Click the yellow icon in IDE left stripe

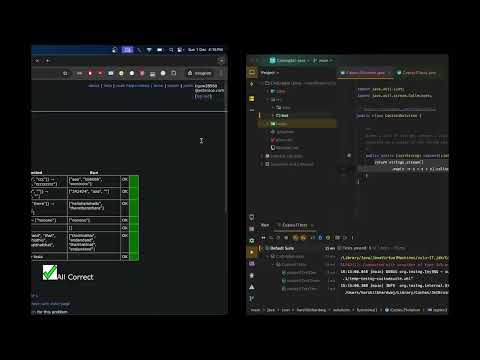pos(252,99)
